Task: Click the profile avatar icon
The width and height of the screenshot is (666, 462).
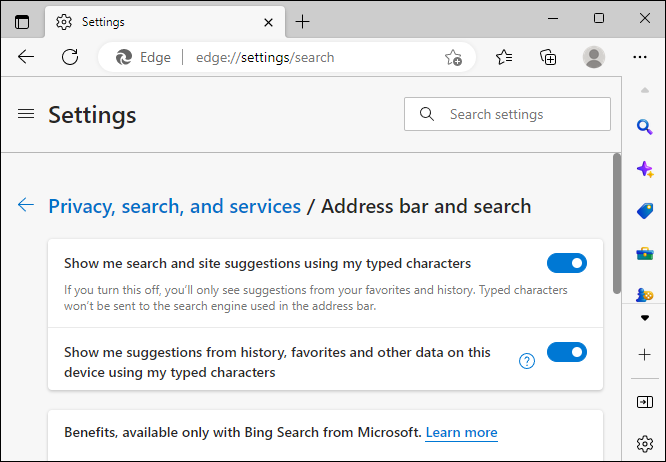Action: click(x=593, y=57)
